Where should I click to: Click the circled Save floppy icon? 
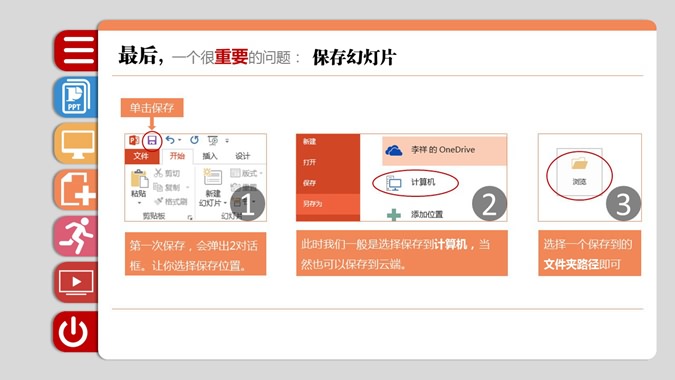coord(152,140)
